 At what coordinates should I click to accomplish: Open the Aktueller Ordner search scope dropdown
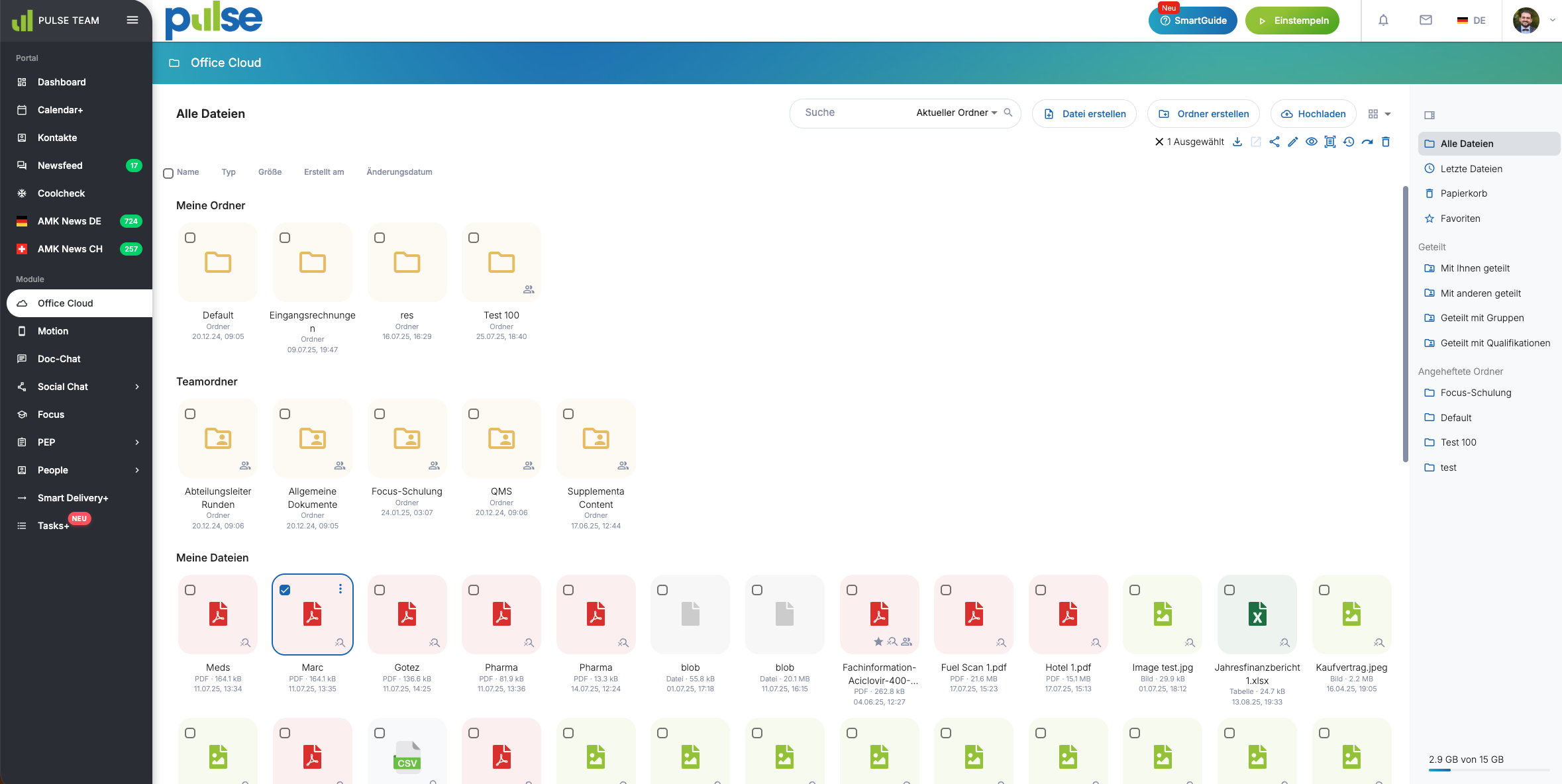(x=956, y=113)
